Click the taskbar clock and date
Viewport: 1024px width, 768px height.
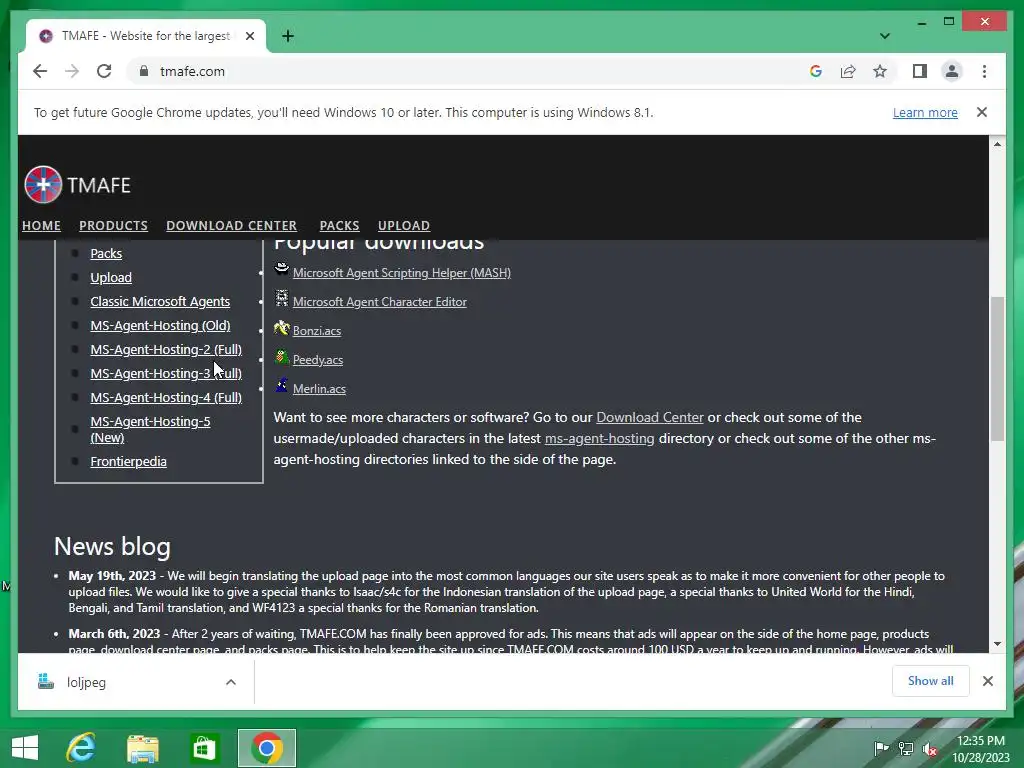(981, 749)
